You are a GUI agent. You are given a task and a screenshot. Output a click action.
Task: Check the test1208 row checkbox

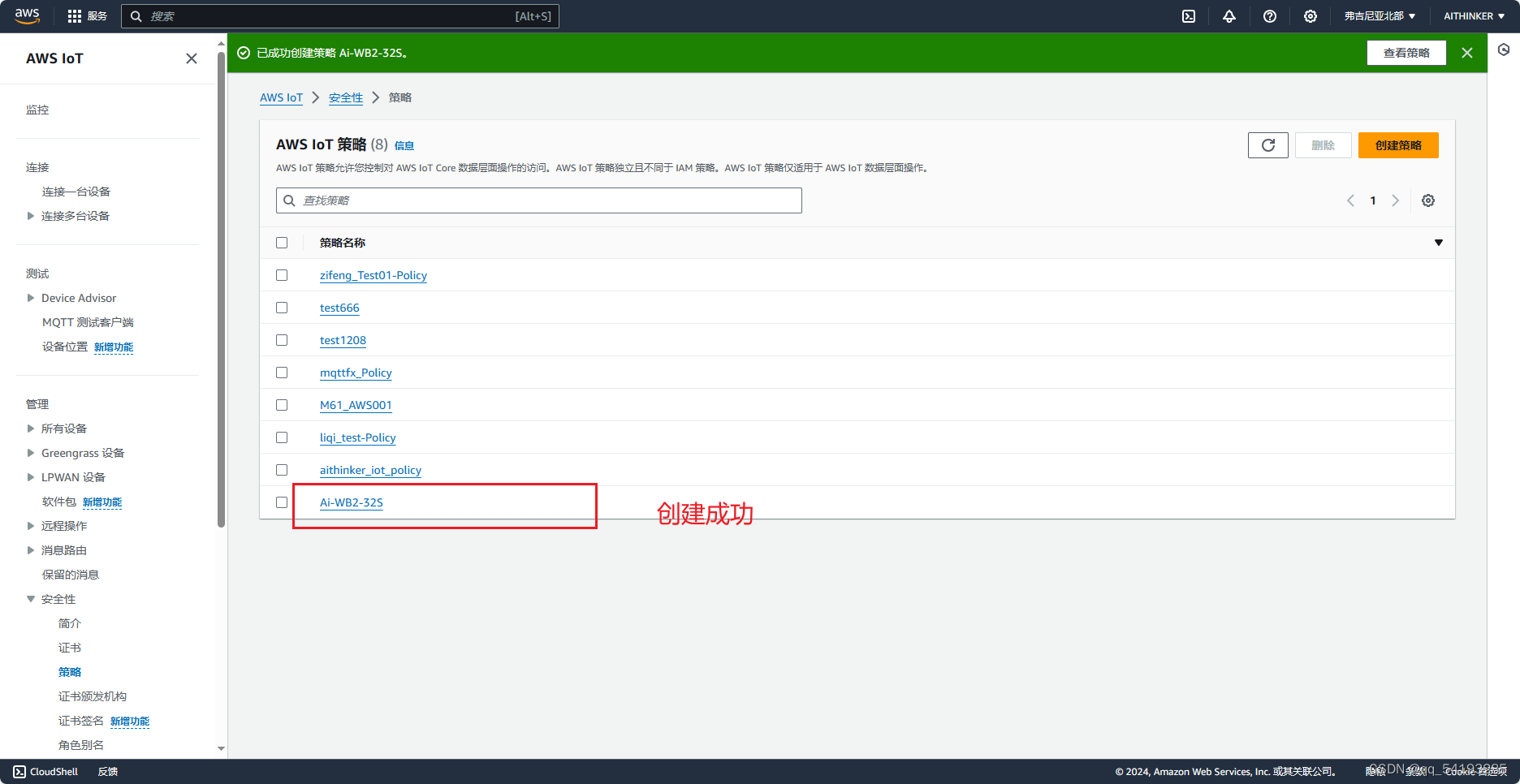point(282,340)
